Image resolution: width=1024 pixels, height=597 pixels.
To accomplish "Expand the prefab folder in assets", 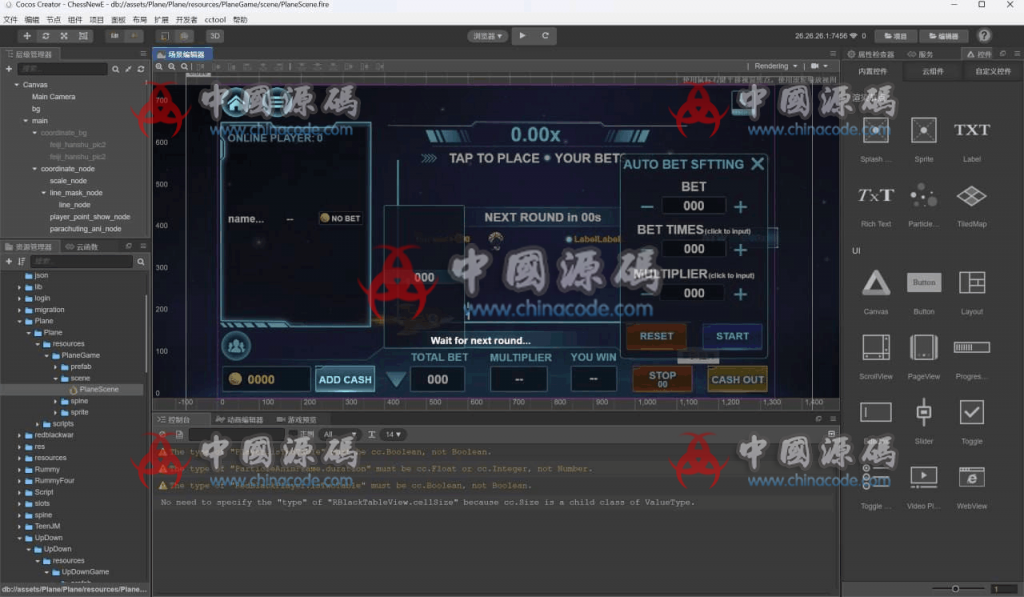I will click(x=56, y=367).
